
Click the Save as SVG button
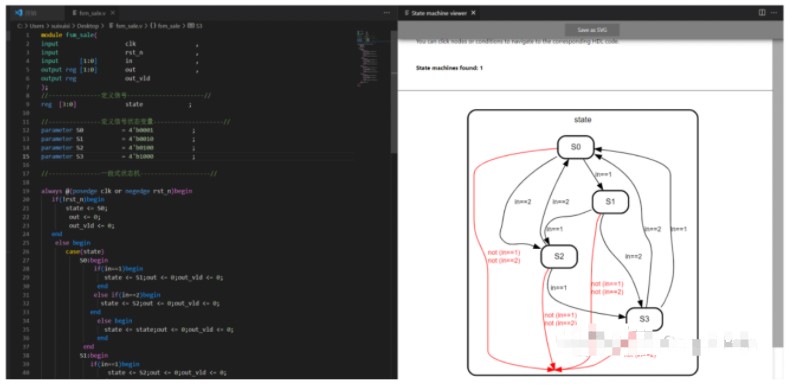tap(591, 30)
